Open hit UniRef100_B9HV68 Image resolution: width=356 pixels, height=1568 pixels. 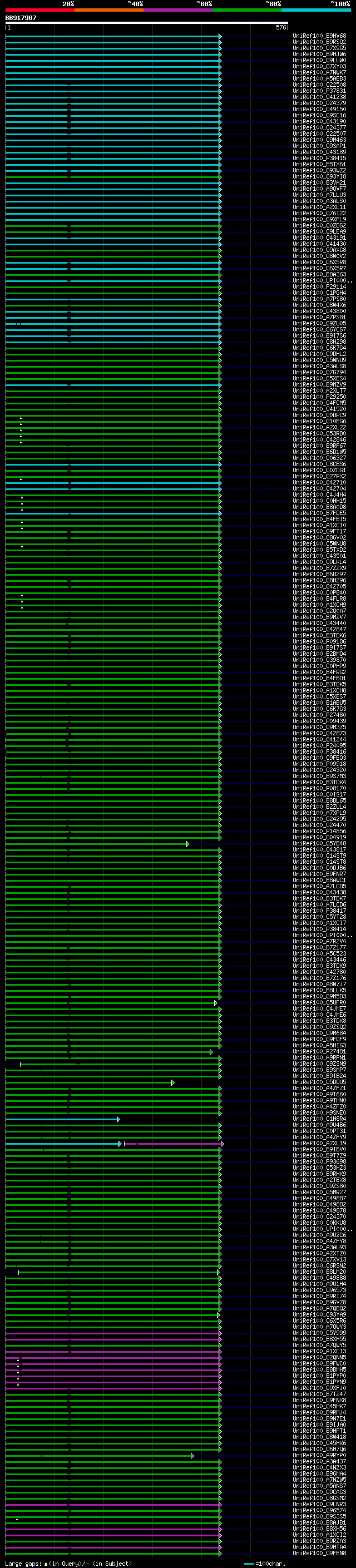click(319, 36)
